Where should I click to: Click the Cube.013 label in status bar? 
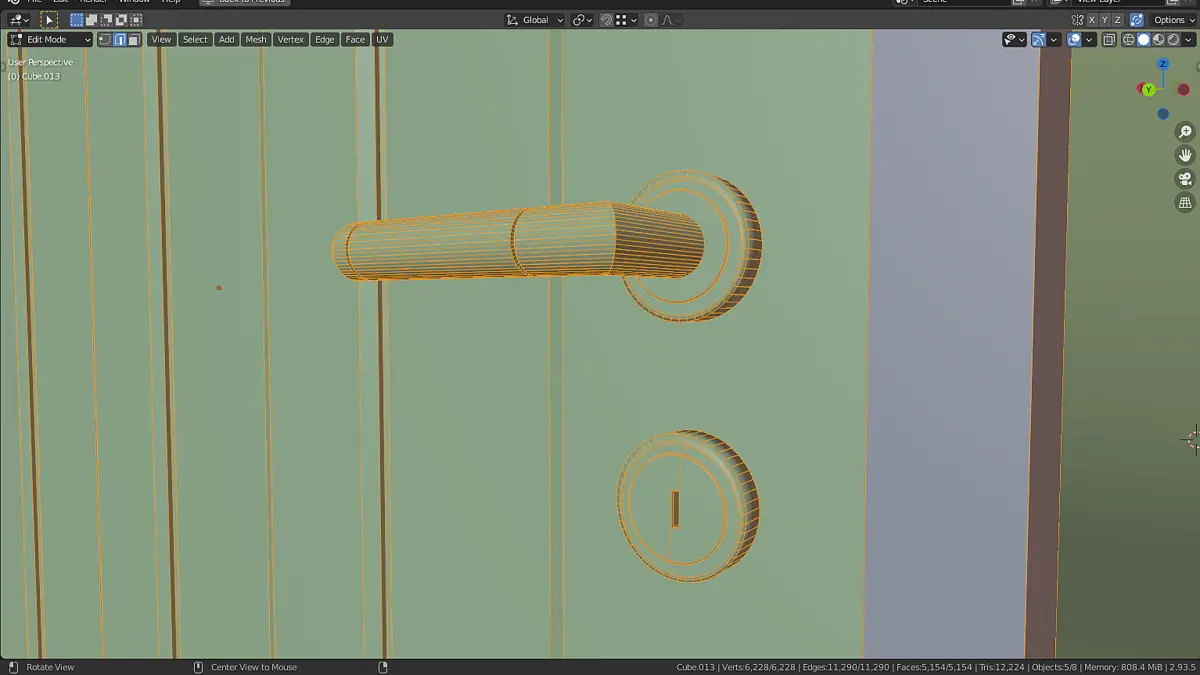click(696, 667)
